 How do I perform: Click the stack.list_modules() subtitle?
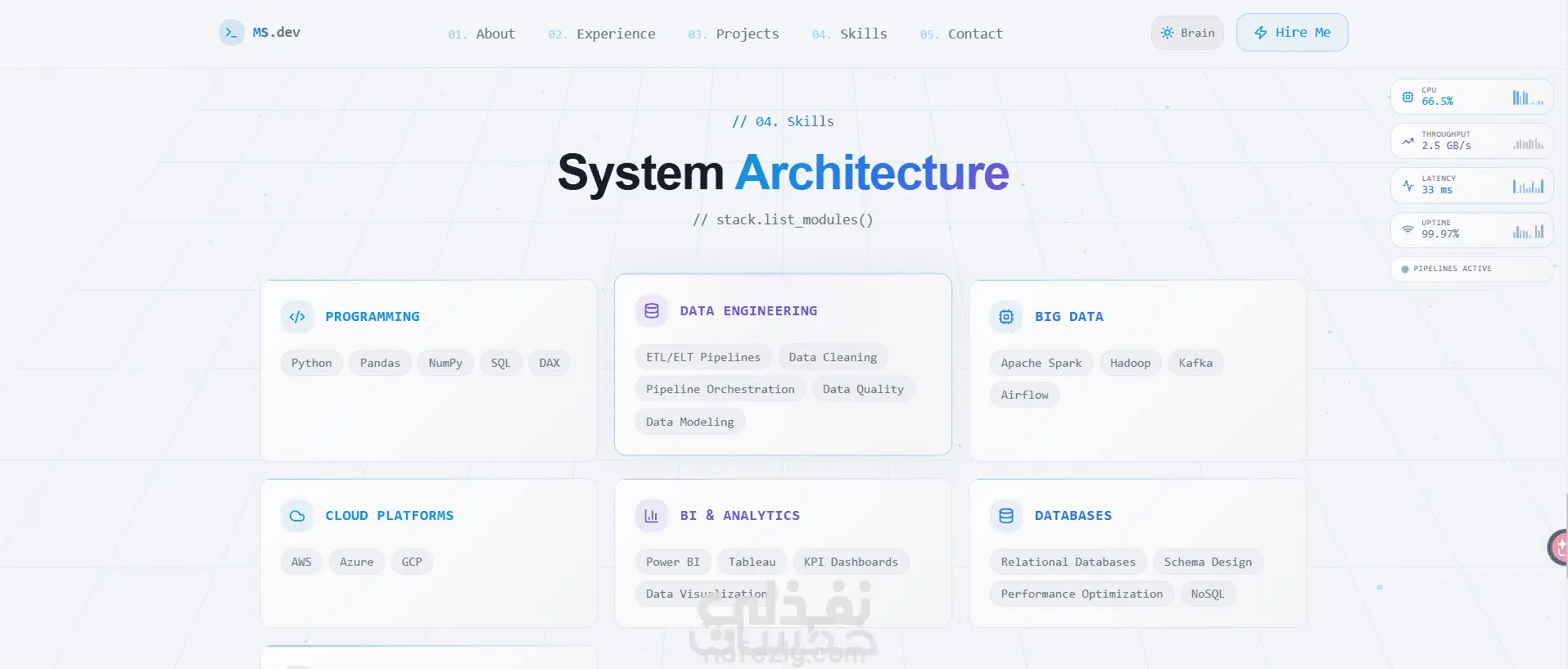783,219
